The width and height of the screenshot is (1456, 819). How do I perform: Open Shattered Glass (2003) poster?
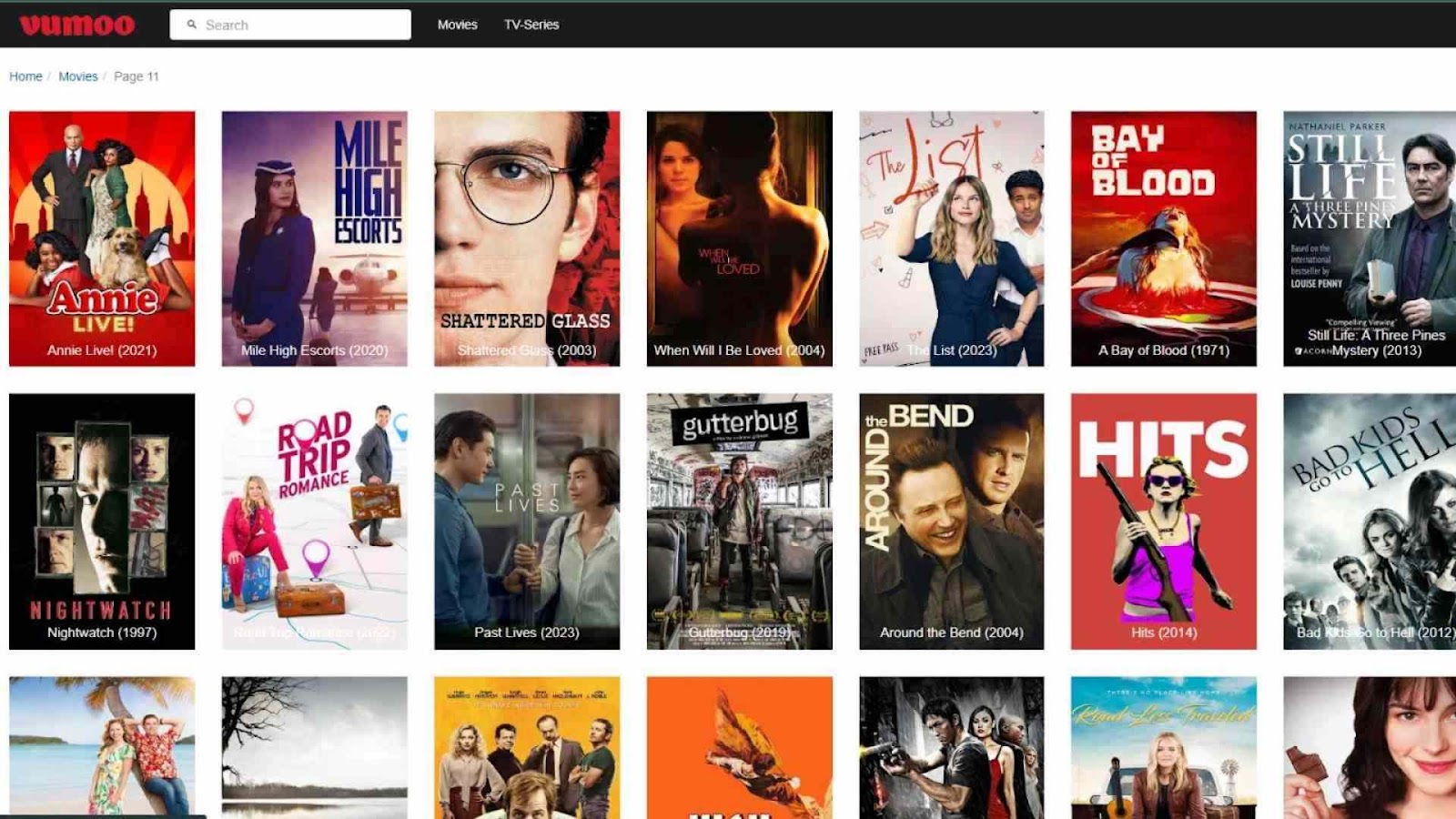click(x=527, y=238)
